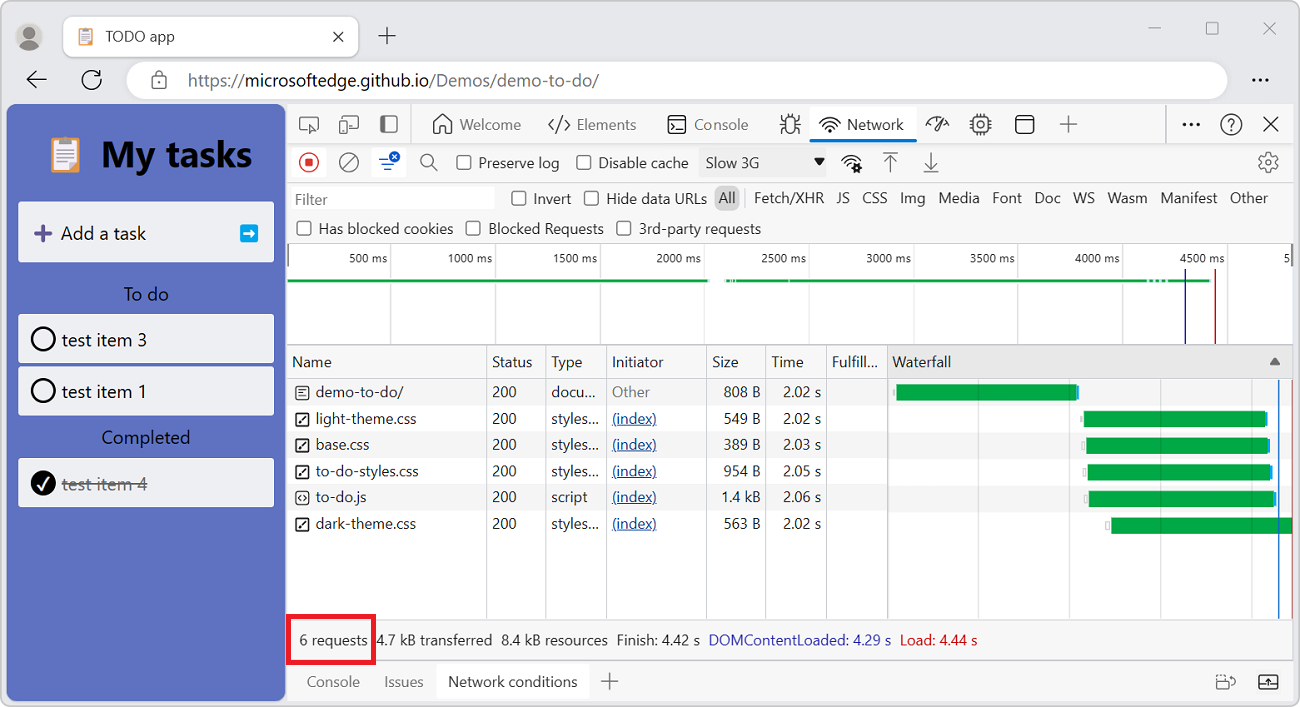
Task: Open more tools with the plus button
Action: point(1068,124)
